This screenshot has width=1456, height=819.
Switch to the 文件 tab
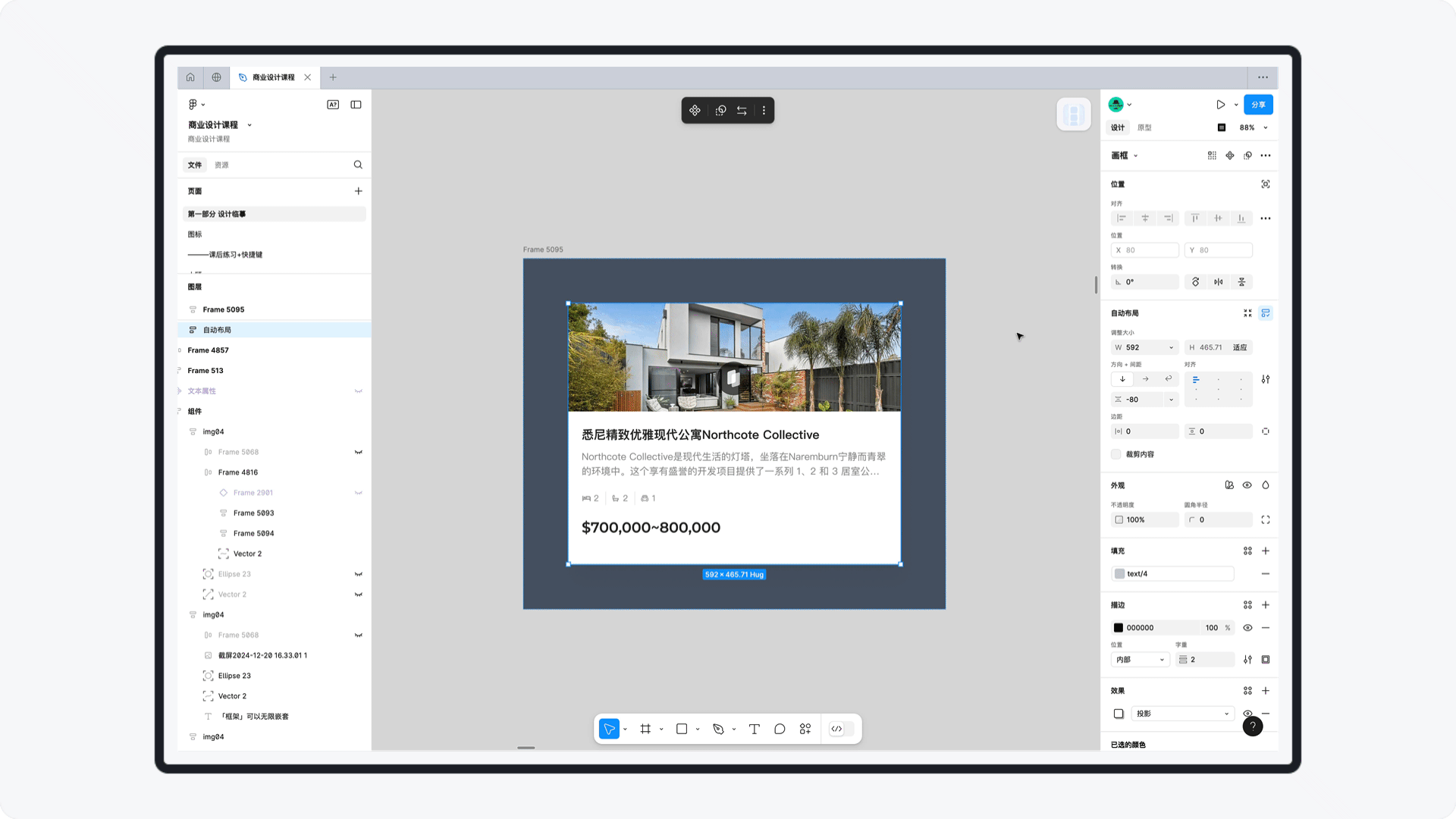[x=195, y=165]
